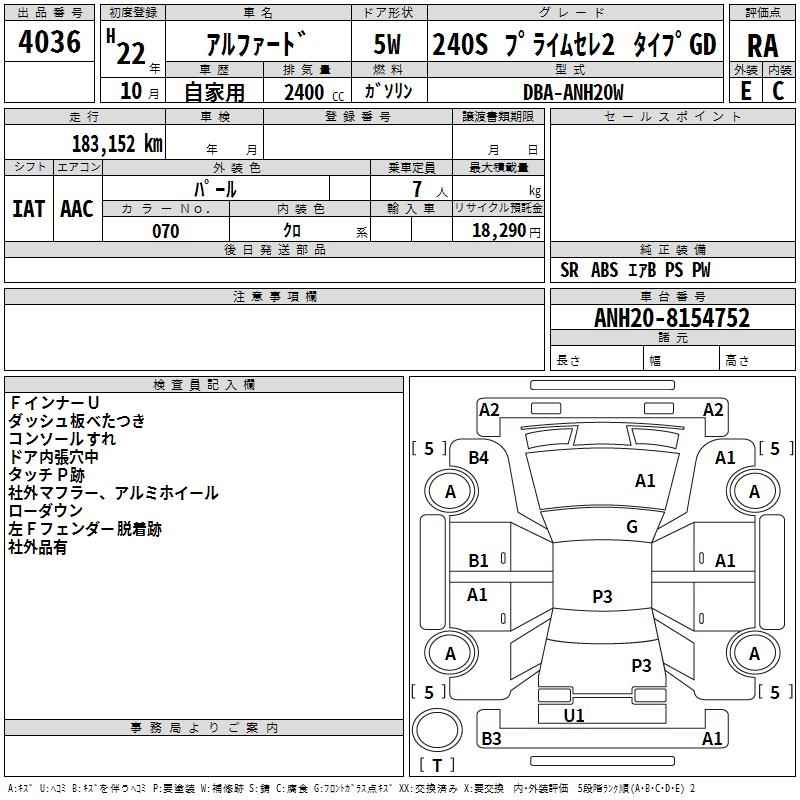Click the B3 rear bumper damage mark
The image size is (800, 800).
point(491,738)
